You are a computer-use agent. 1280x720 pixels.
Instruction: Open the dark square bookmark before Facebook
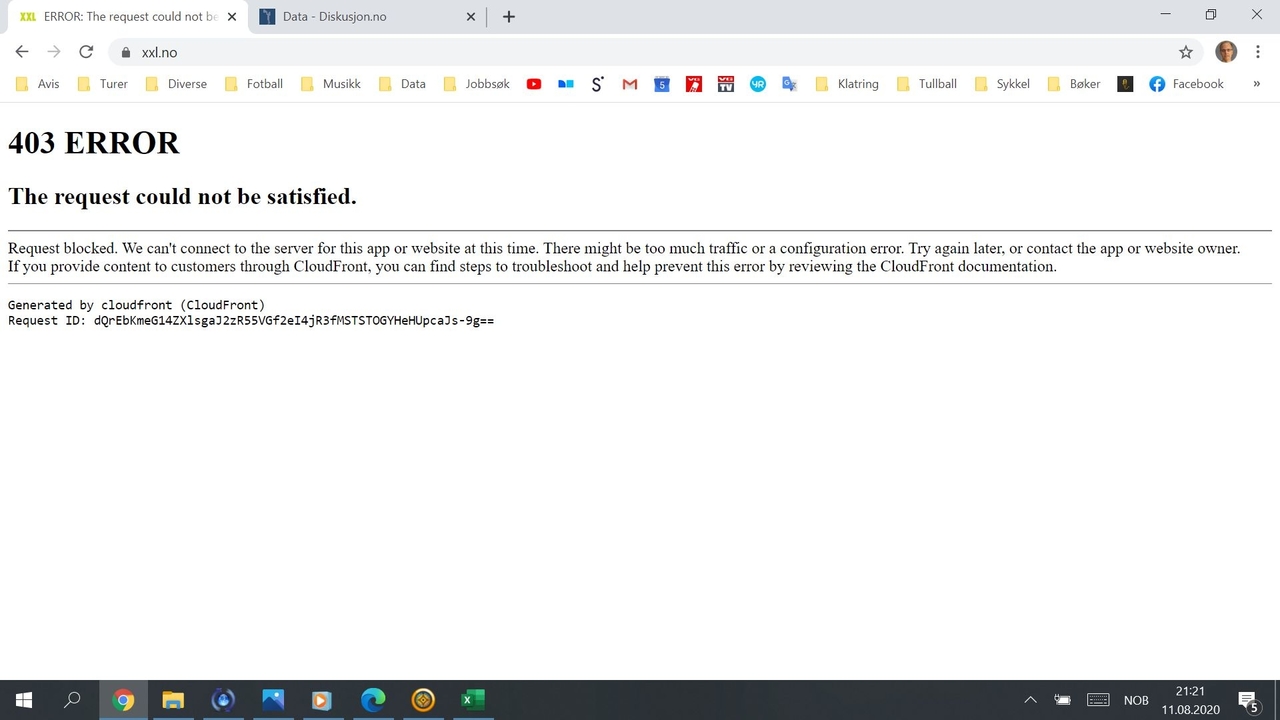click(x=1125, y=84)
